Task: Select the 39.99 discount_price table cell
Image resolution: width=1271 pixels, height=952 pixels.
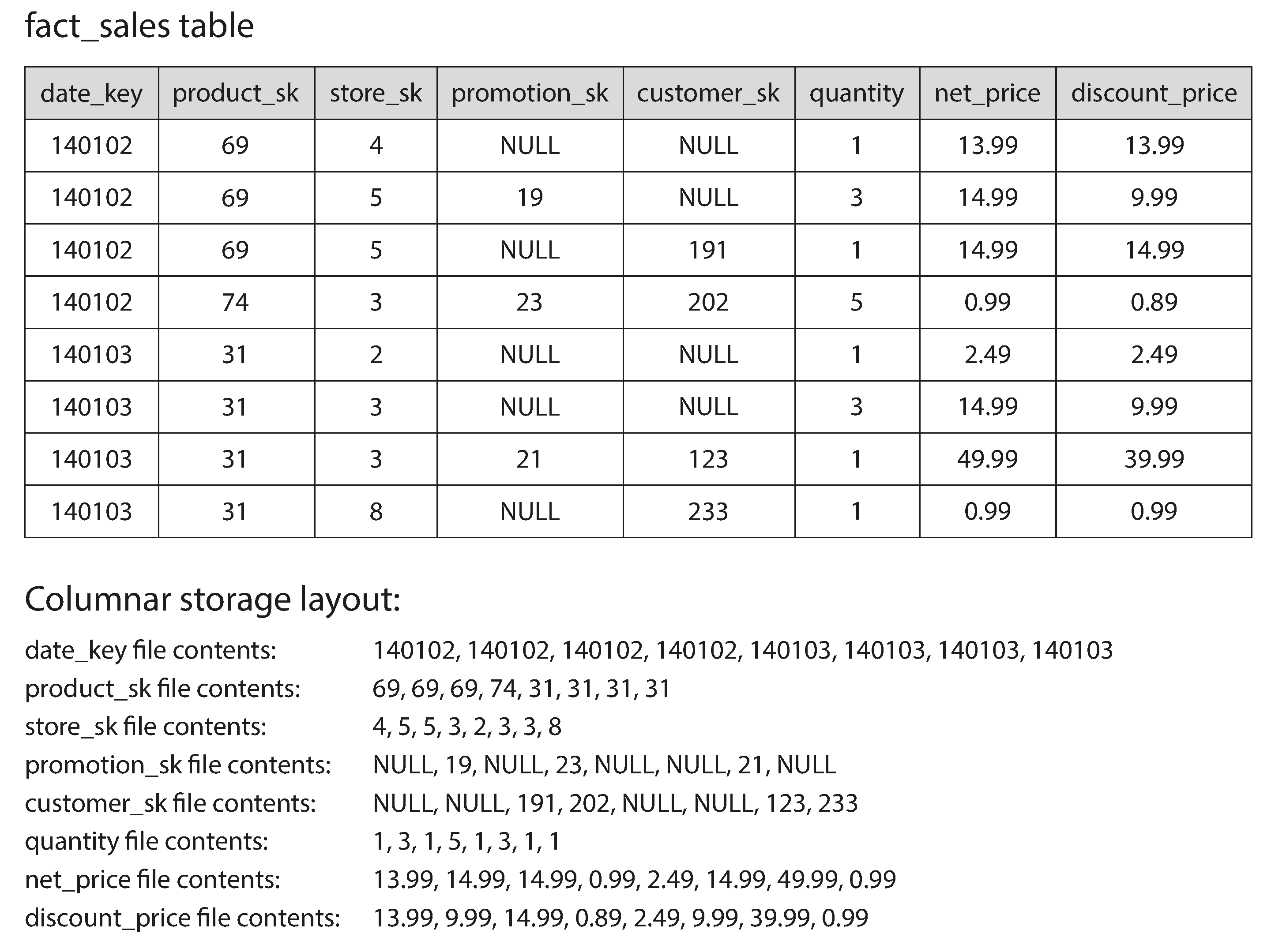Action: tap(1154, 459)
